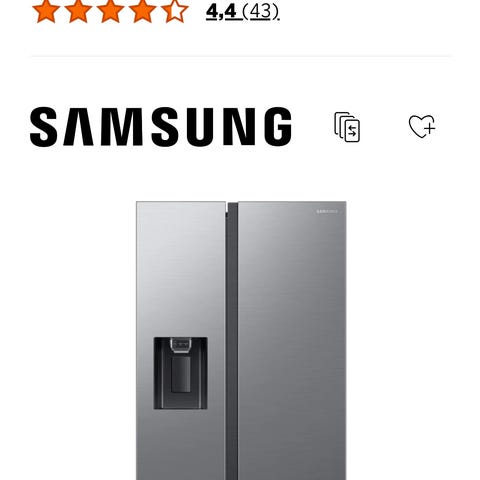Click the large SAMSUNG brand logo
The image size is (480, 480).
coord(161,127)
